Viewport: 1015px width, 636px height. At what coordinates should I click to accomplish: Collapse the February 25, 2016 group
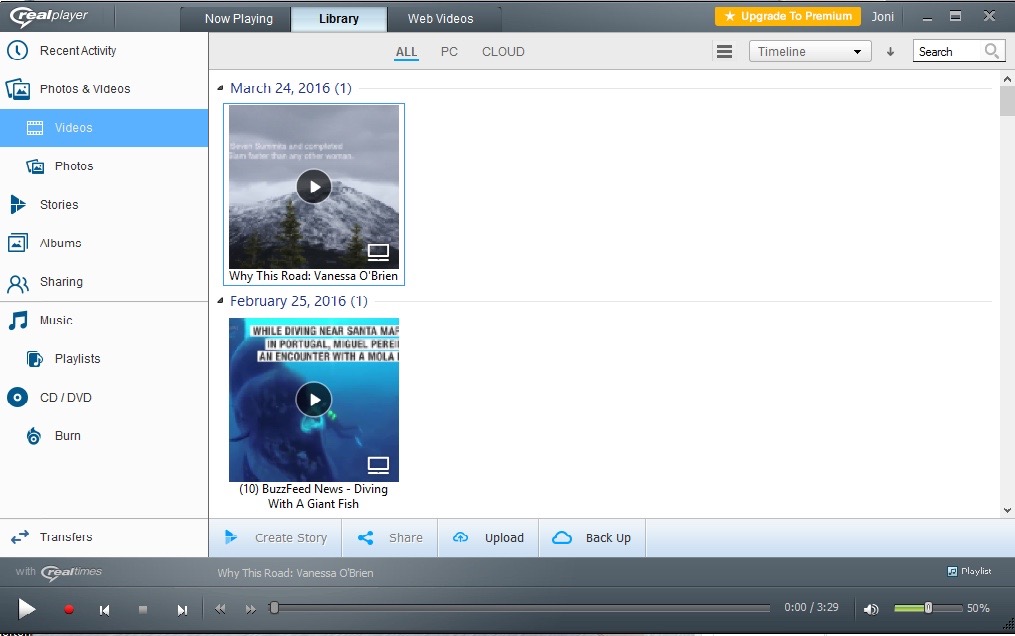click(221, 302)
